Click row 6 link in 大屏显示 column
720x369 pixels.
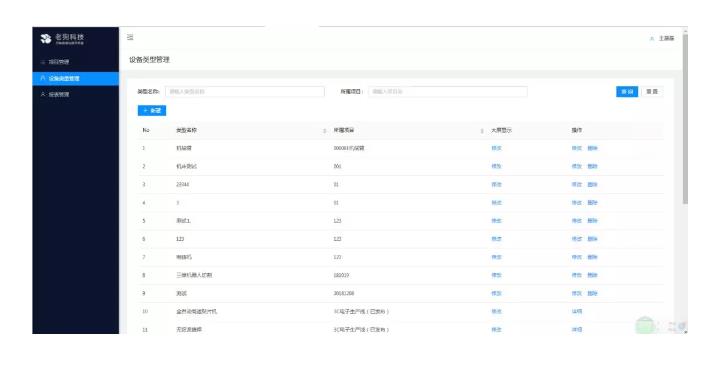click(496, 239)
